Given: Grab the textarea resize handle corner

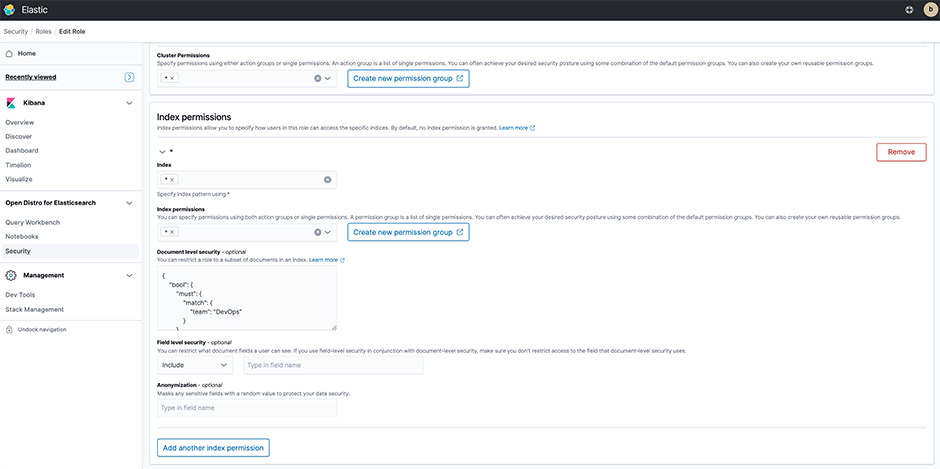Looking at the screenshot, I should 334,327.
